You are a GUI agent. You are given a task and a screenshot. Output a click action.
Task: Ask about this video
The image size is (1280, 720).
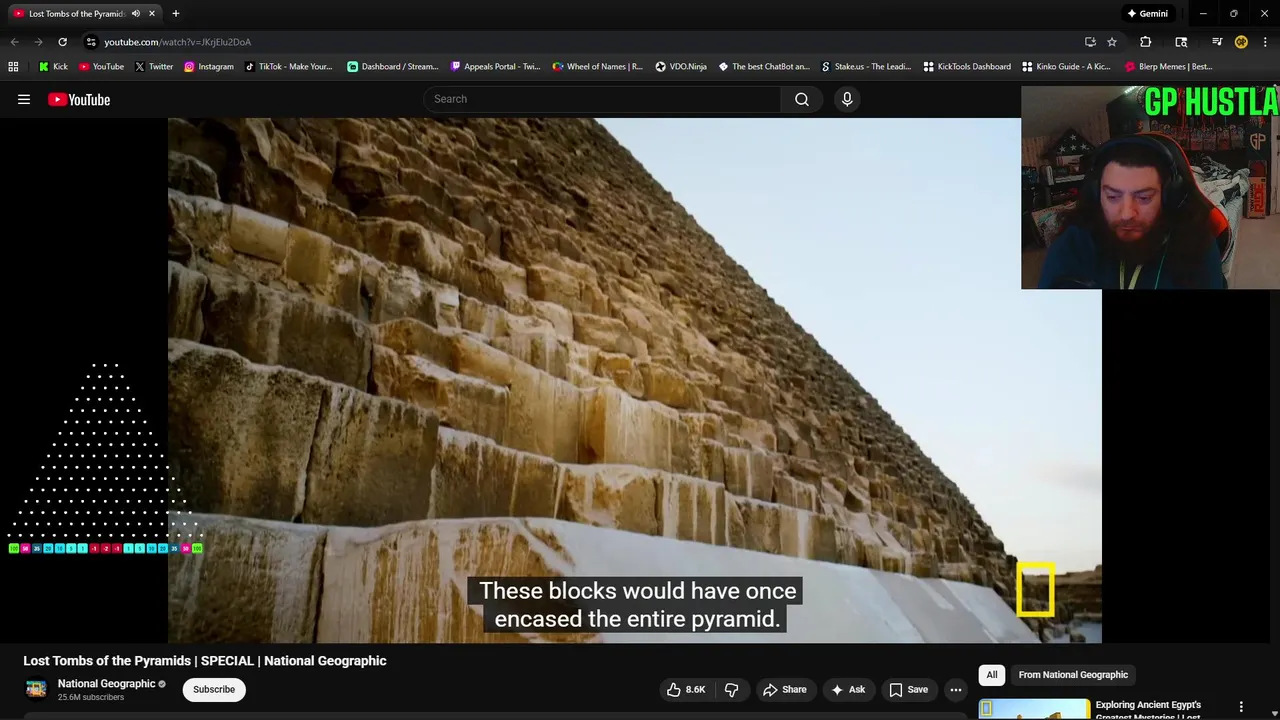click(x=847, y=689)
